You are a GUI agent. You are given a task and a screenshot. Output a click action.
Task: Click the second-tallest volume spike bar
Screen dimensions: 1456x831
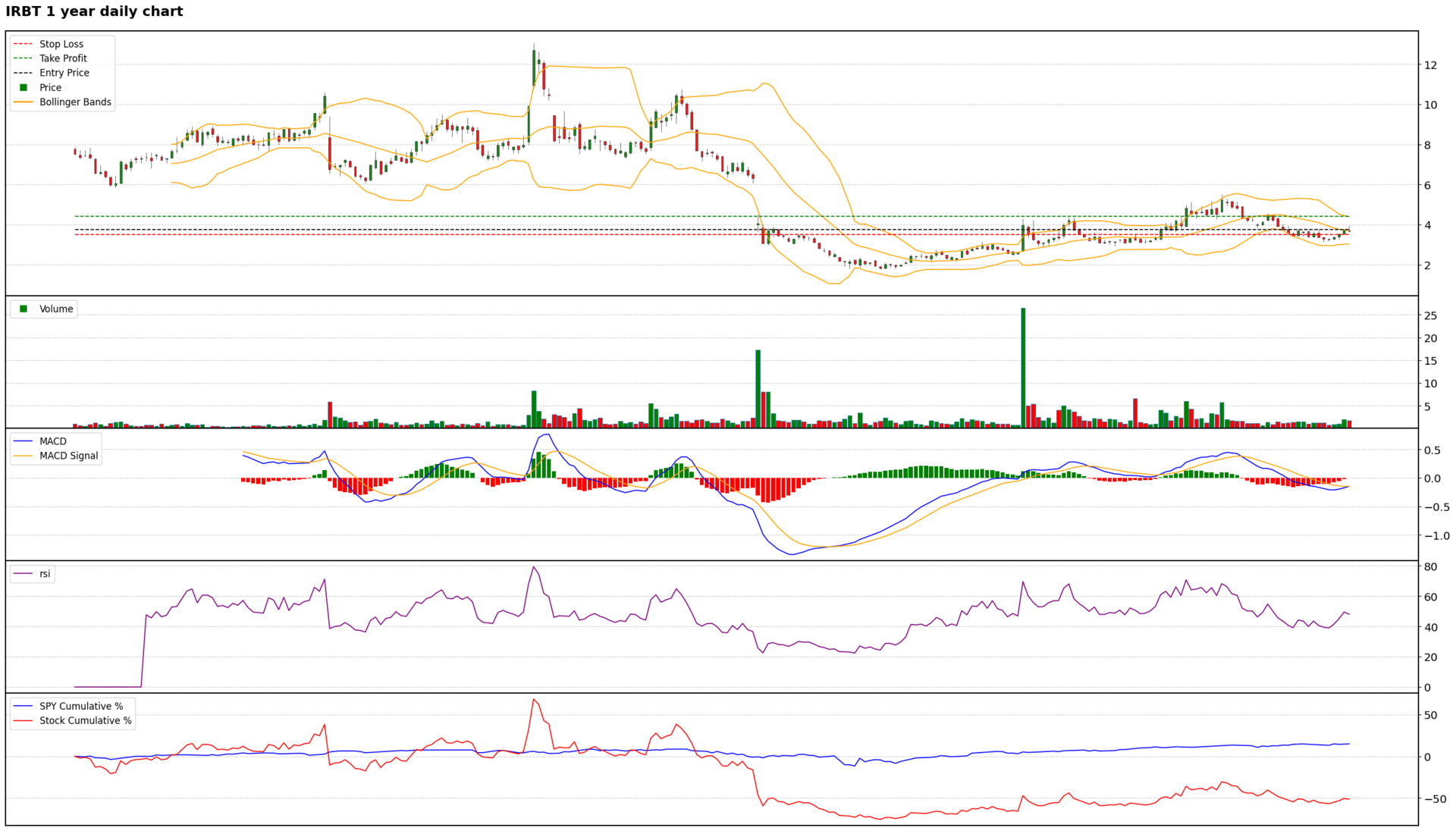point(758,388)
